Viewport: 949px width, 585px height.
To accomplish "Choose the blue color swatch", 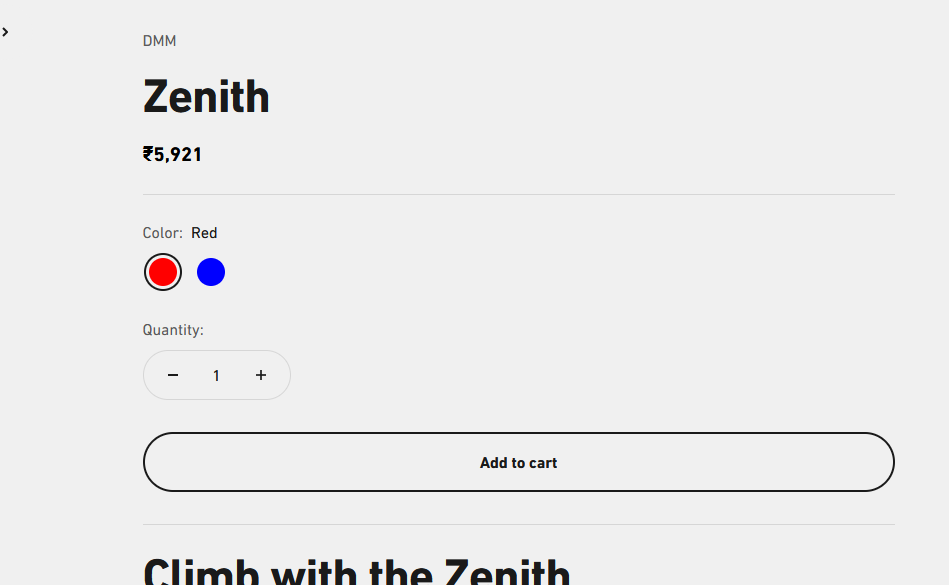I will [x=211, y=272].
